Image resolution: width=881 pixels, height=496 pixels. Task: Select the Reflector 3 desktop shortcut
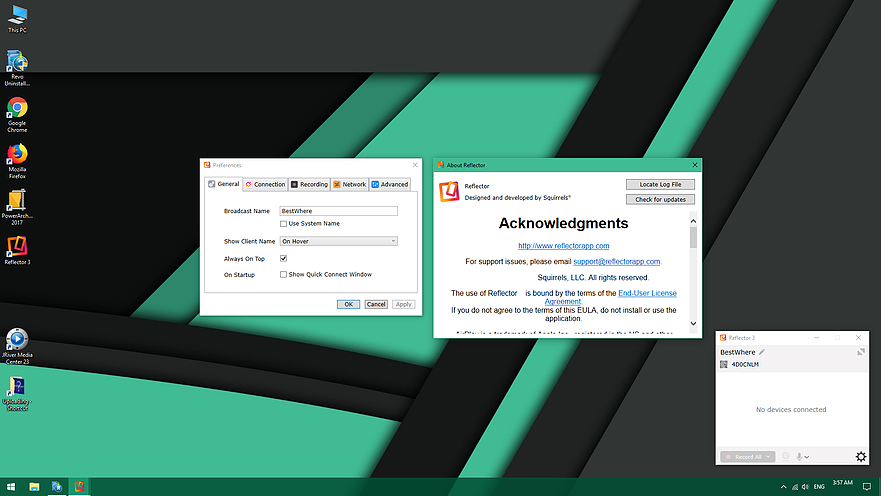pos(17,250)
